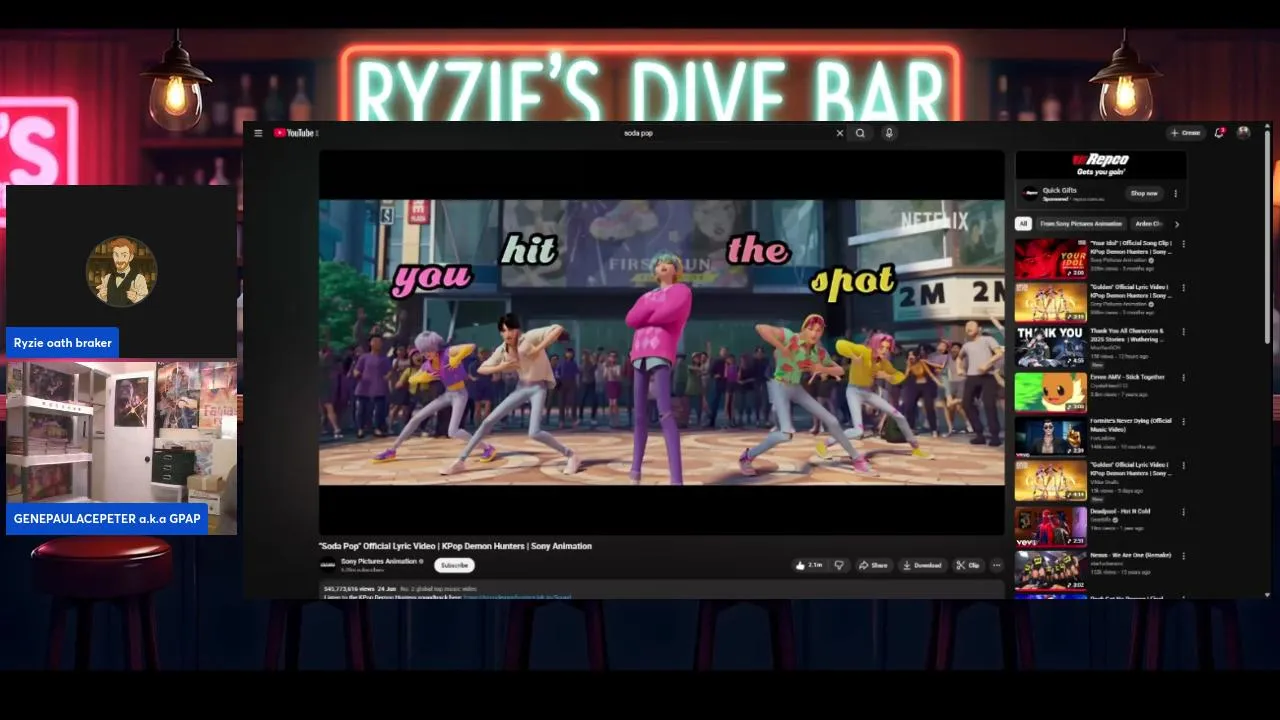Select 'From Sony Pictures Animation' chip
The height and width of the screenshot is (720, 1280).
point(1081,224)
